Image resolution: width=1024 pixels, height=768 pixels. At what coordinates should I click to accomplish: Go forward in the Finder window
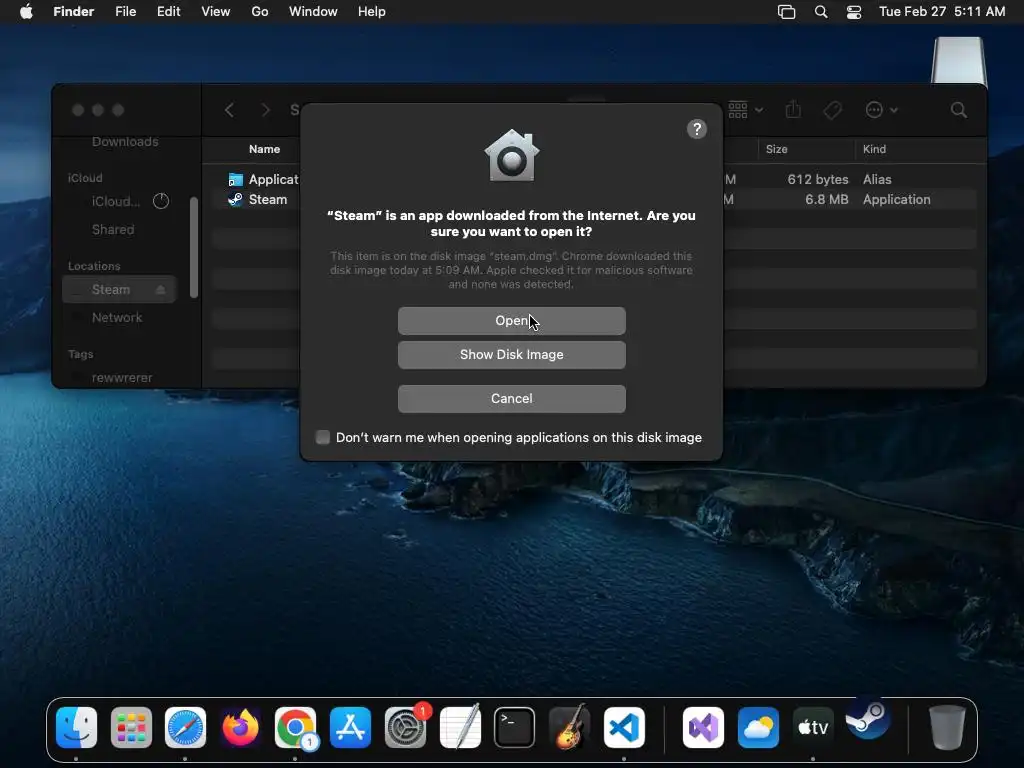[265, 110]
